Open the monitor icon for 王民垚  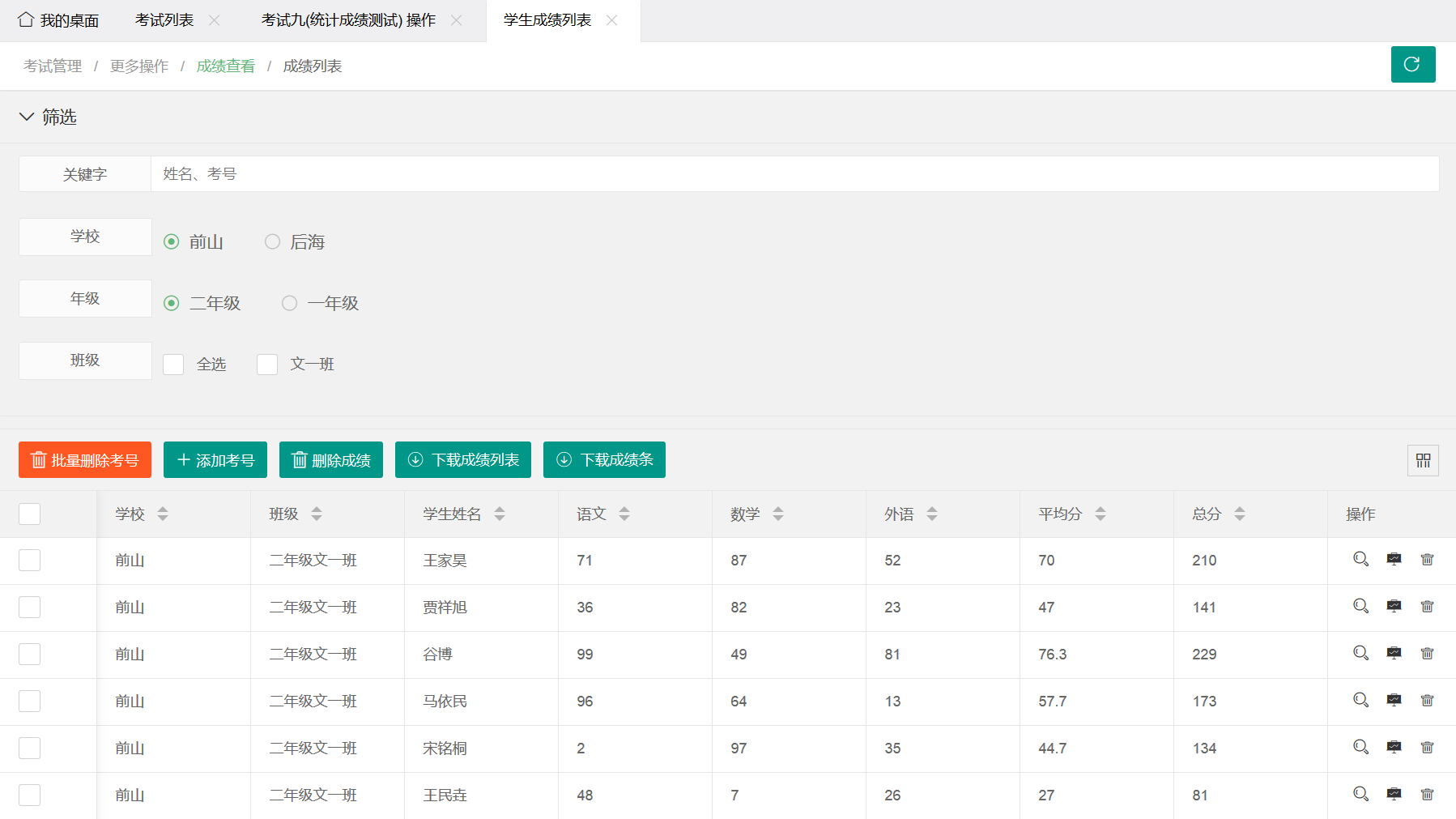(1394, 795)
